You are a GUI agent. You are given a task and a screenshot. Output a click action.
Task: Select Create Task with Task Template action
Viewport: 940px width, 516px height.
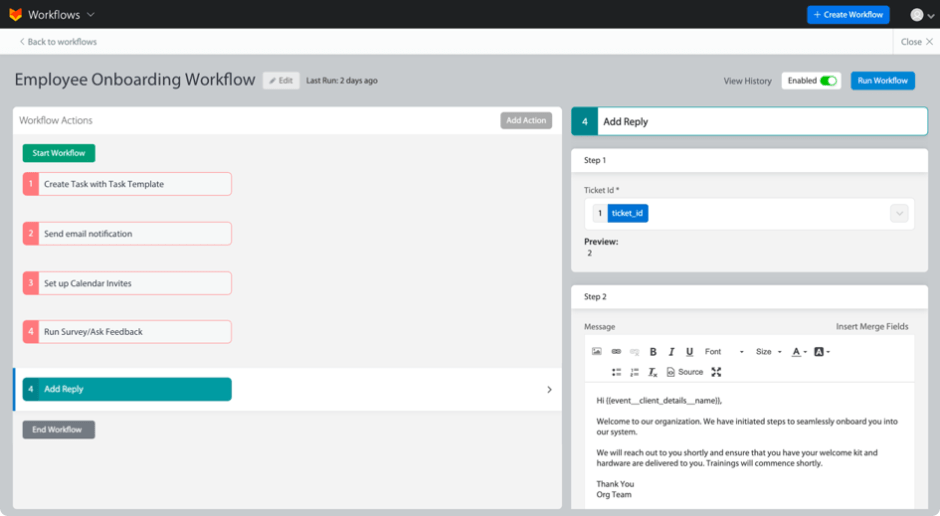(127, 184)
